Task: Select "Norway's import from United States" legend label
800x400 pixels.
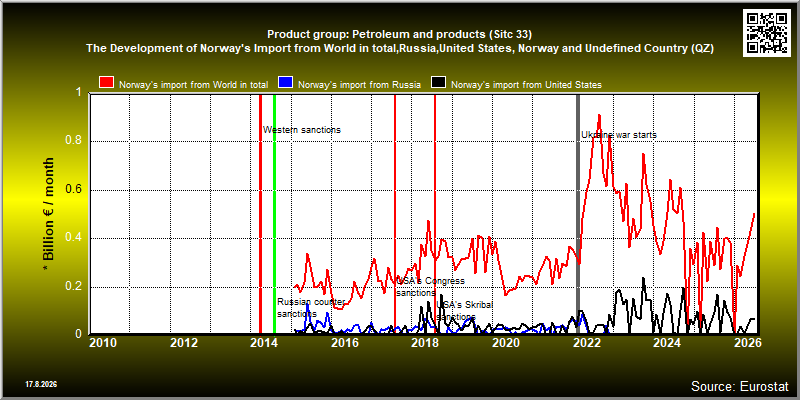Action: [x=526, y=85]
